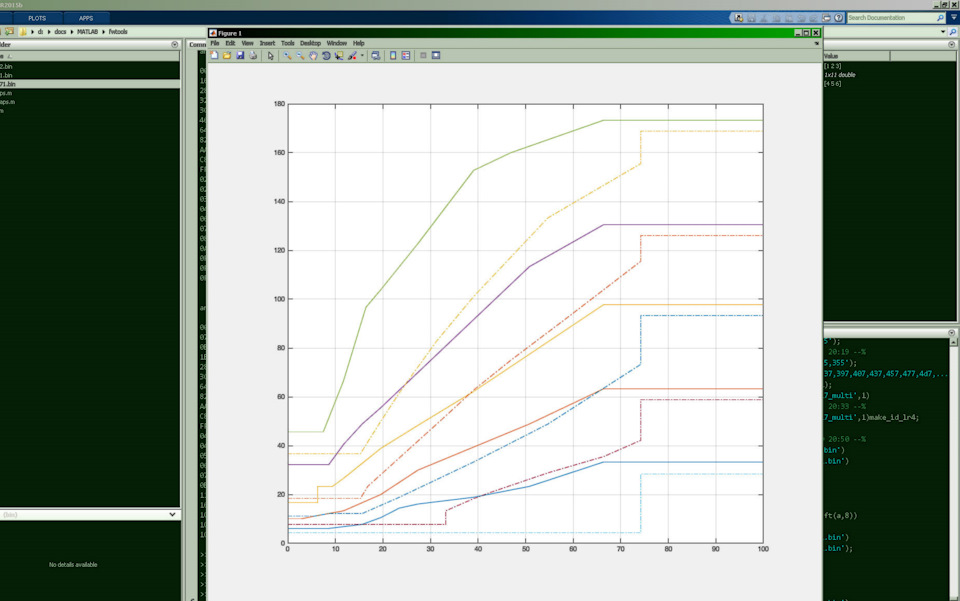Click 'make_id_lr4;' line in Command History
This screenshot has width=960, height=601.
893,417
